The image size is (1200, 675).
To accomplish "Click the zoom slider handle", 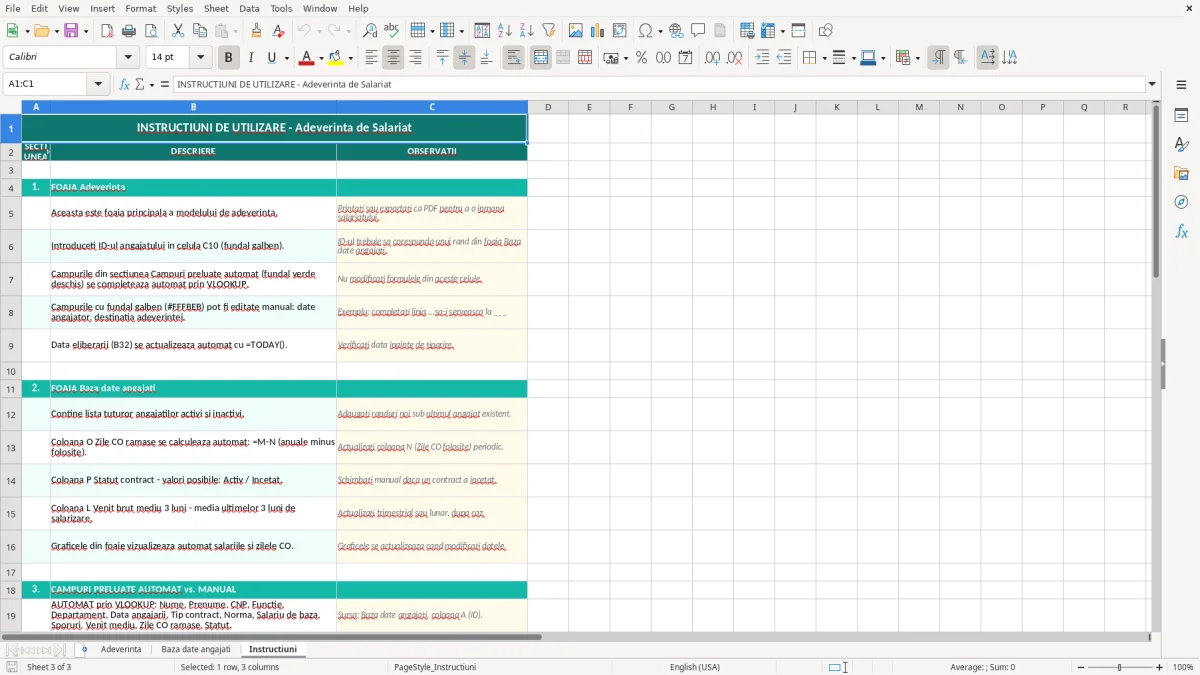I will pyautogui.click(x=1119, y=667).
